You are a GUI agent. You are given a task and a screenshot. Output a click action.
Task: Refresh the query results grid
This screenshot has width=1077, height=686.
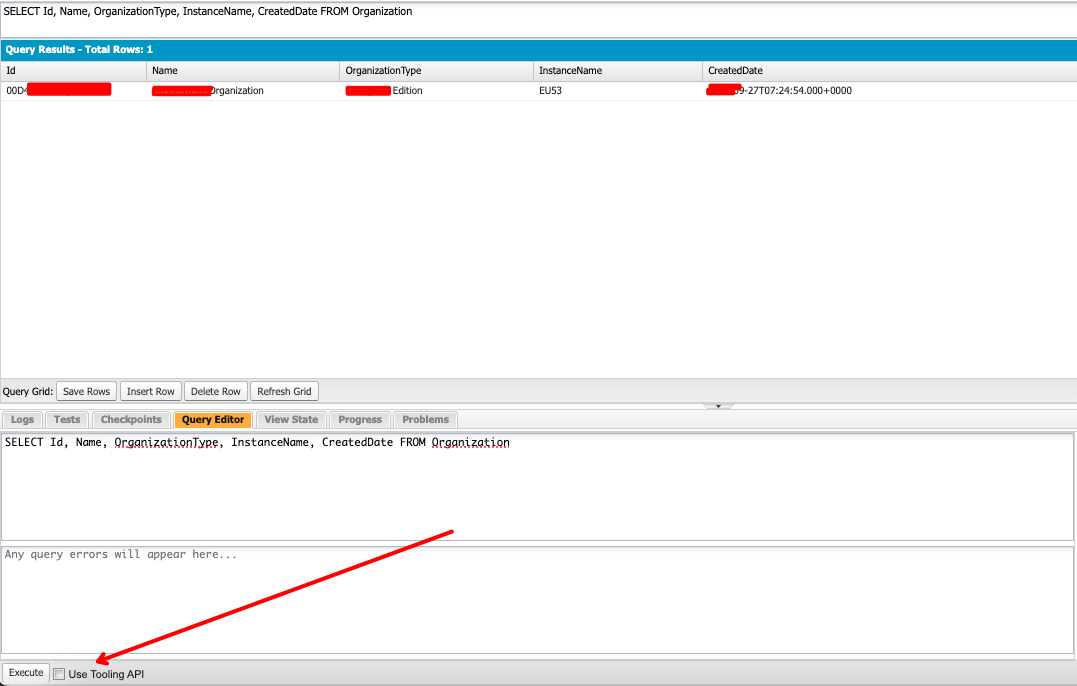coord(284,390)
